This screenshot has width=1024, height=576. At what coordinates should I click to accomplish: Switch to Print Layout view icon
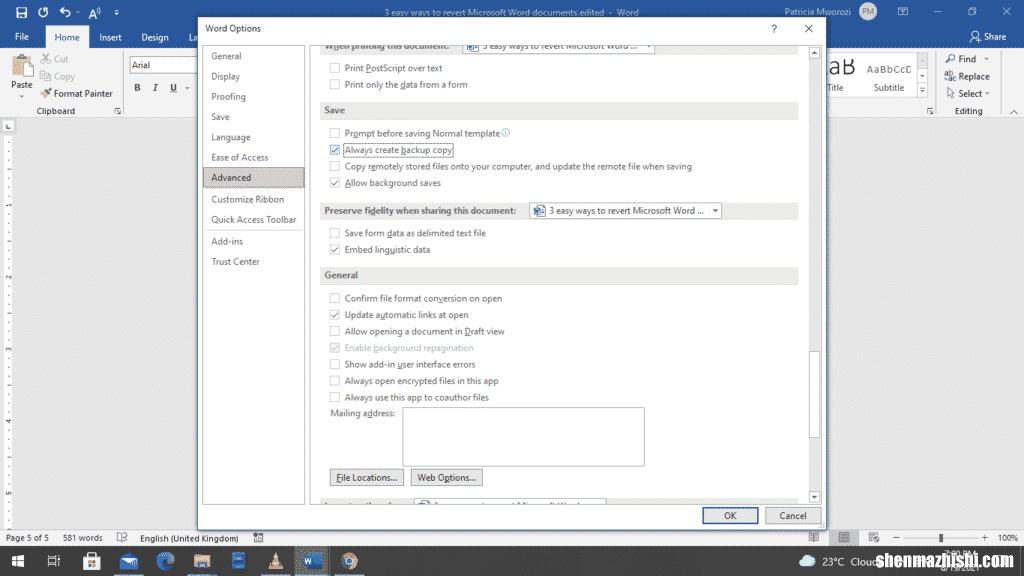844,537
